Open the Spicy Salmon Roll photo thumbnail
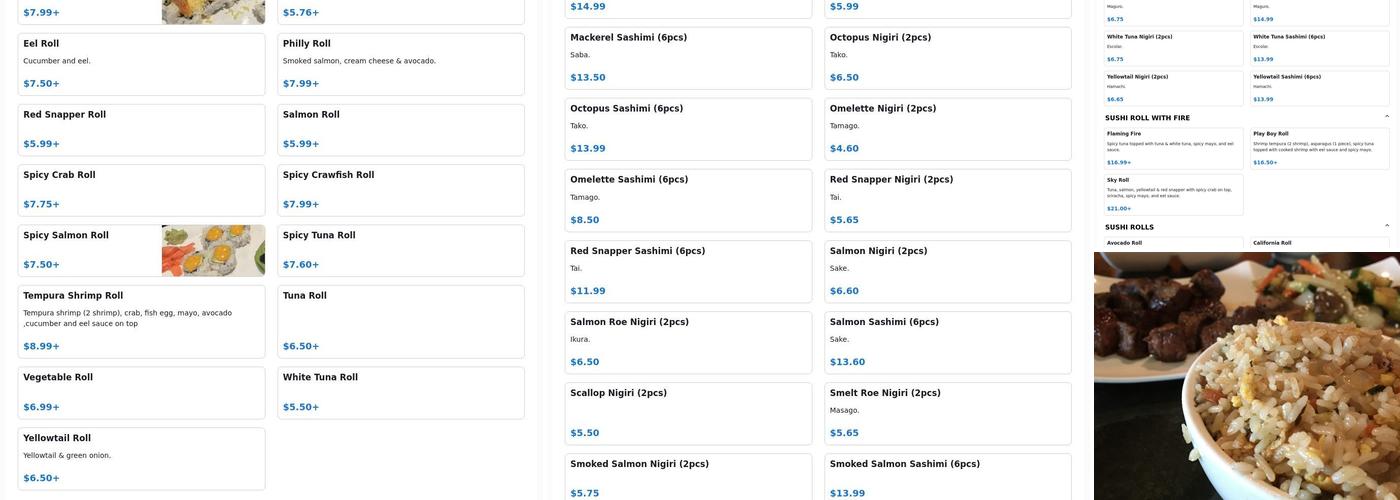 pos(213,250)
